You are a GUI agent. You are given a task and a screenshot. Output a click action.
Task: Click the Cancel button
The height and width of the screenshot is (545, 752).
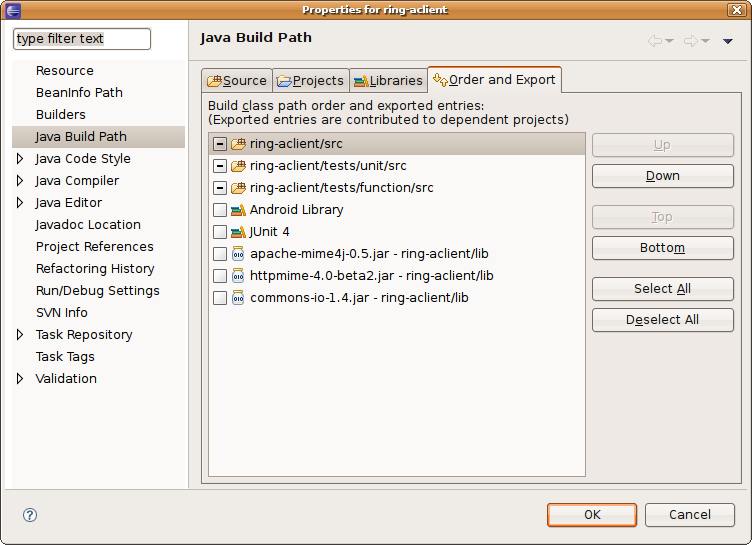(x=690, y=515)
